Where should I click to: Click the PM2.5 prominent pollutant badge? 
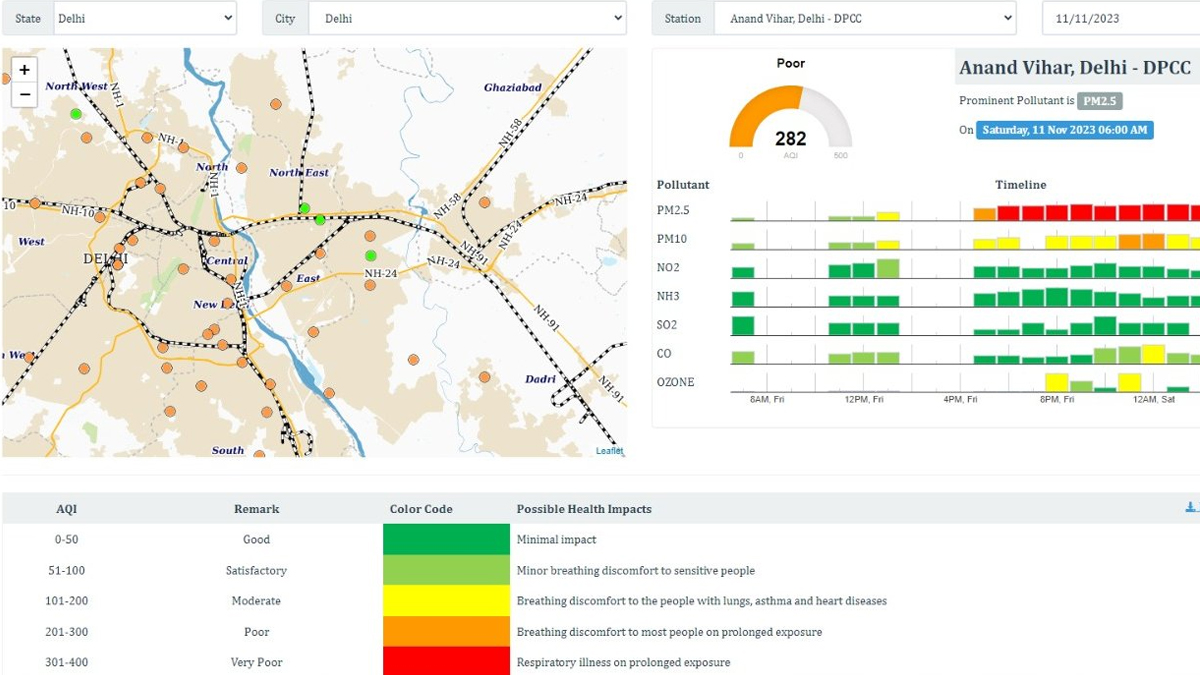tap(1100, 101)
